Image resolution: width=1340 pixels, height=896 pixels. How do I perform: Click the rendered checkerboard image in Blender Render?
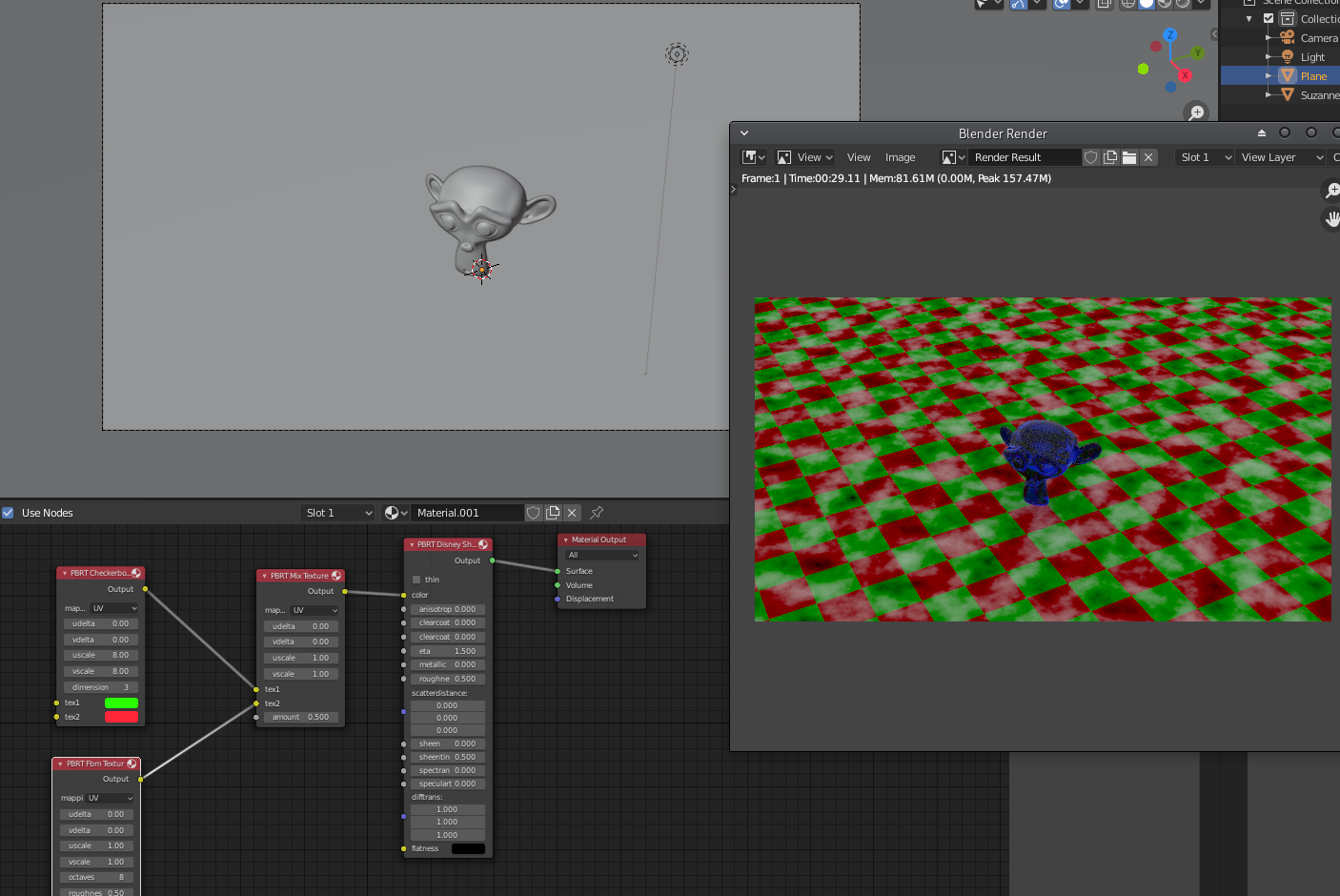tap(1043, 459)
